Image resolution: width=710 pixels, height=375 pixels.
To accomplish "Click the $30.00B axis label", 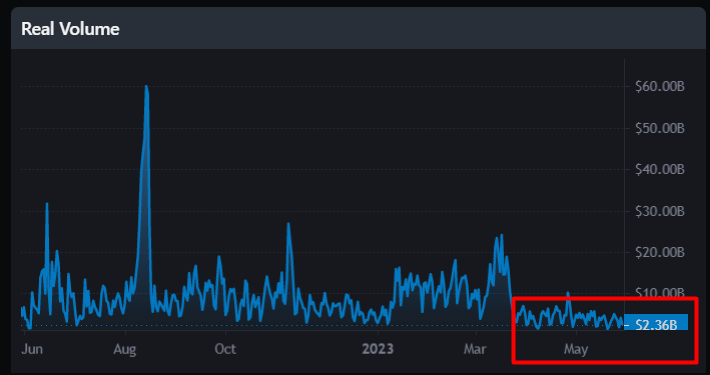I will [660, 212].
